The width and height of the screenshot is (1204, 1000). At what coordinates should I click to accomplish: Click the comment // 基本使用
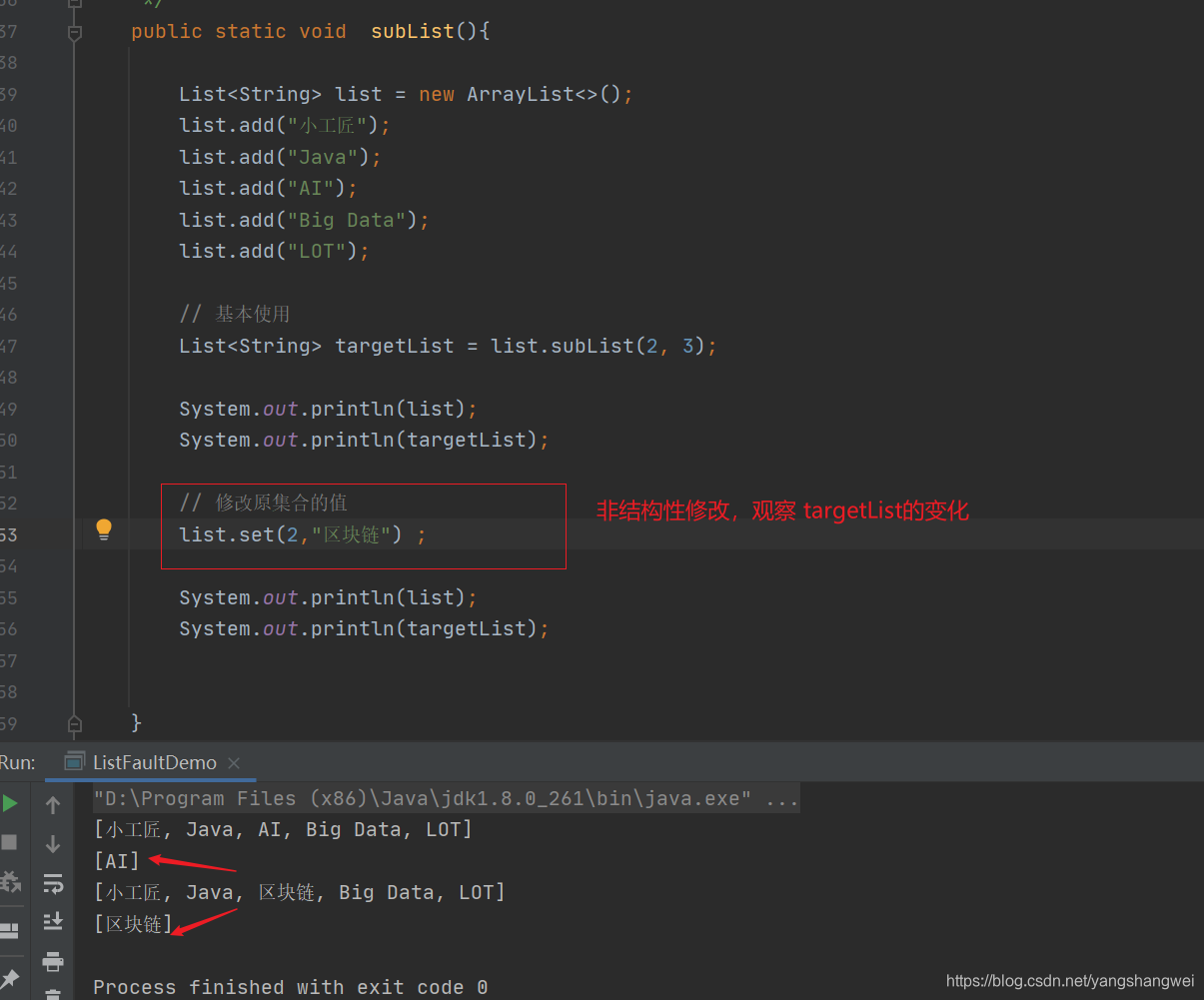pos(235,314)
